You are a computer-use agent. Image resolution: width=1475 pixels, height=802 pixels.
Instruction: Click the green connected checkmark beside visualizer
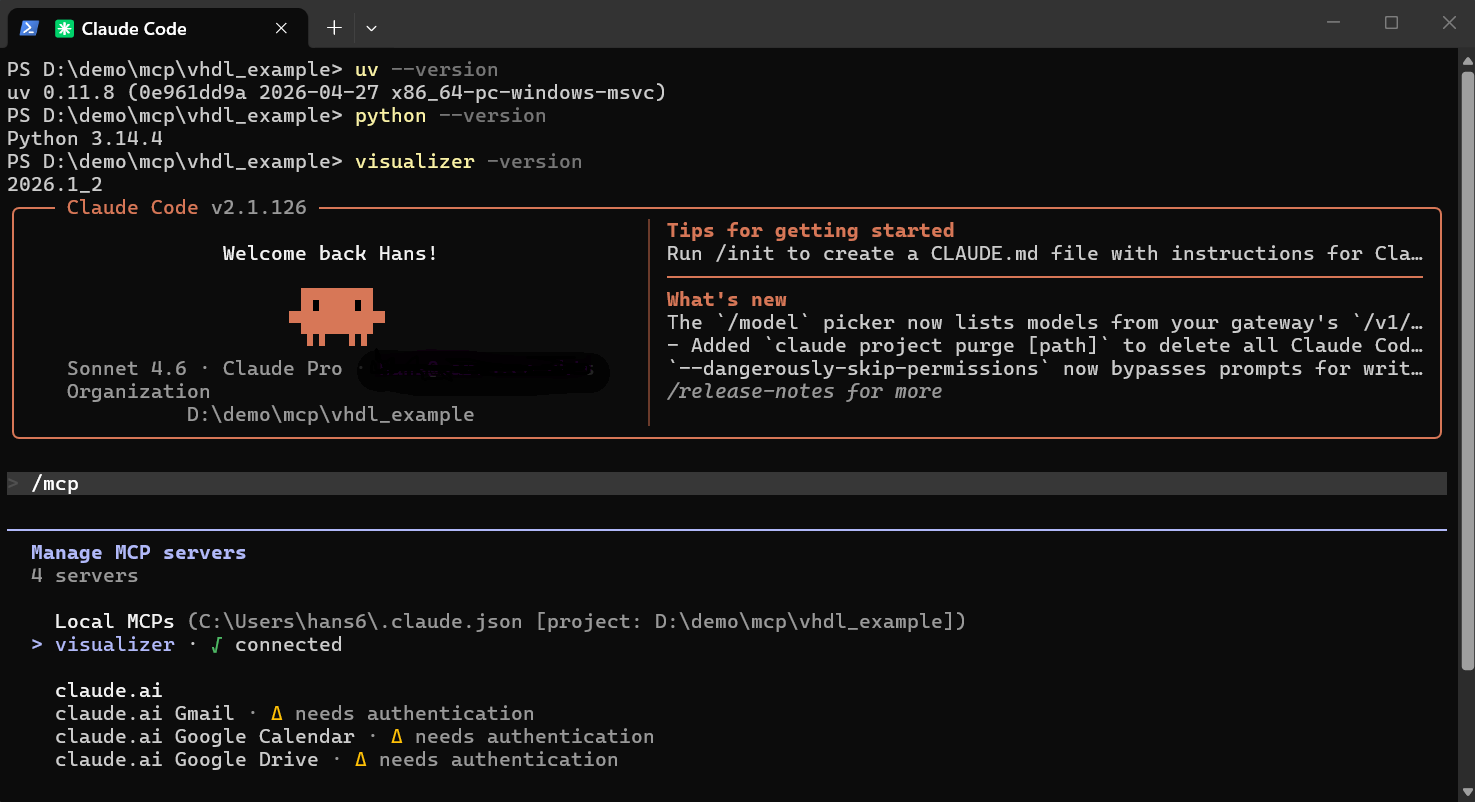215,645
